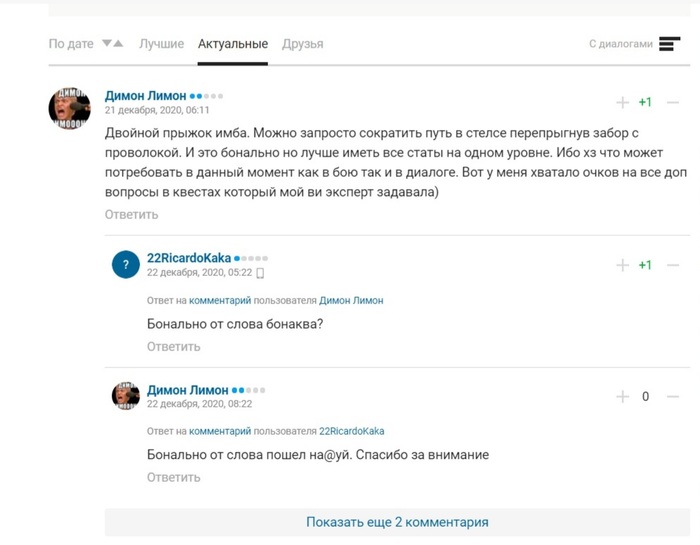The width and height of the screenshot is (700, 545).
Task: Upvote 22RicardoKaka's comment with plus icon
Action: coord(622,265)
